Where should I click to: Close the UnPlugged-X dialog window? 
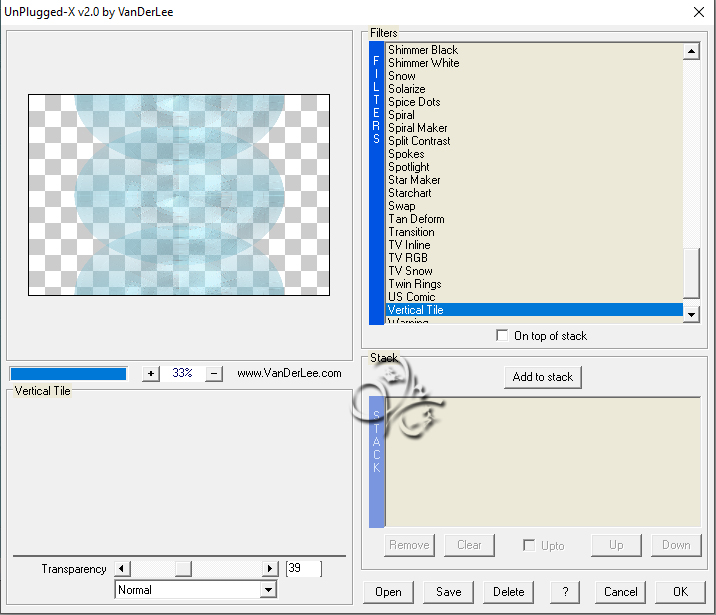click(699, 12)
